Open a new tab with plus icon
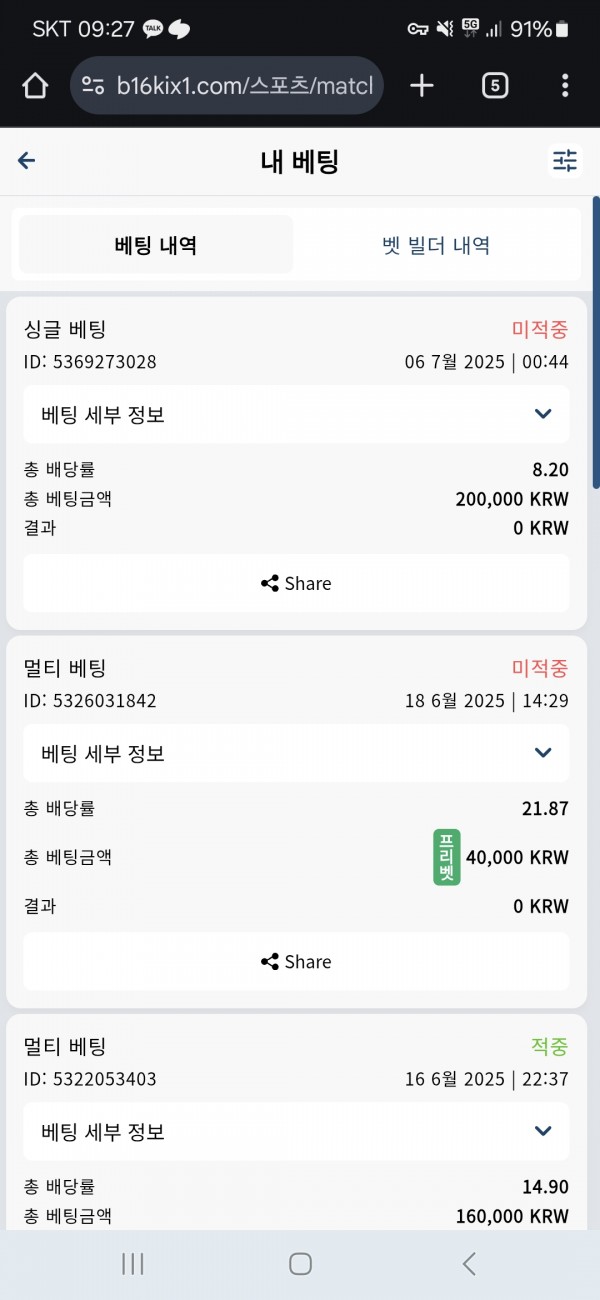This screenshot has width=600, height=1300. (x=422, y=86)
